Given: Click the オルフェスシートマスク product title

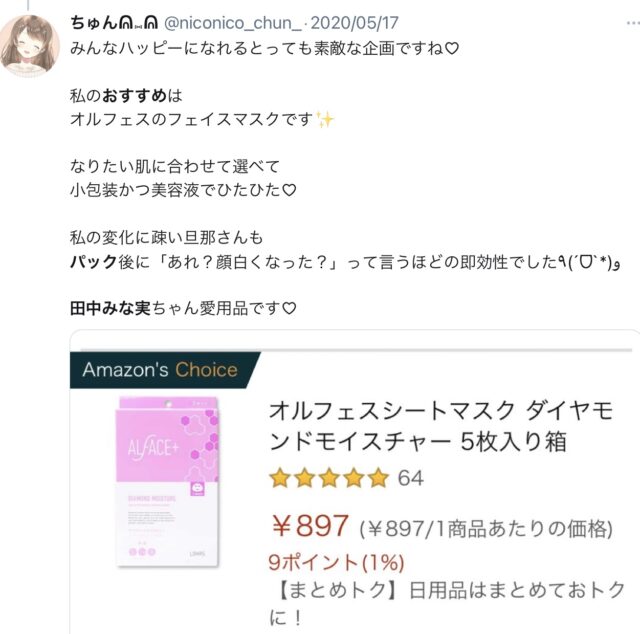Looking at the screenshot, I should [441, 426].
